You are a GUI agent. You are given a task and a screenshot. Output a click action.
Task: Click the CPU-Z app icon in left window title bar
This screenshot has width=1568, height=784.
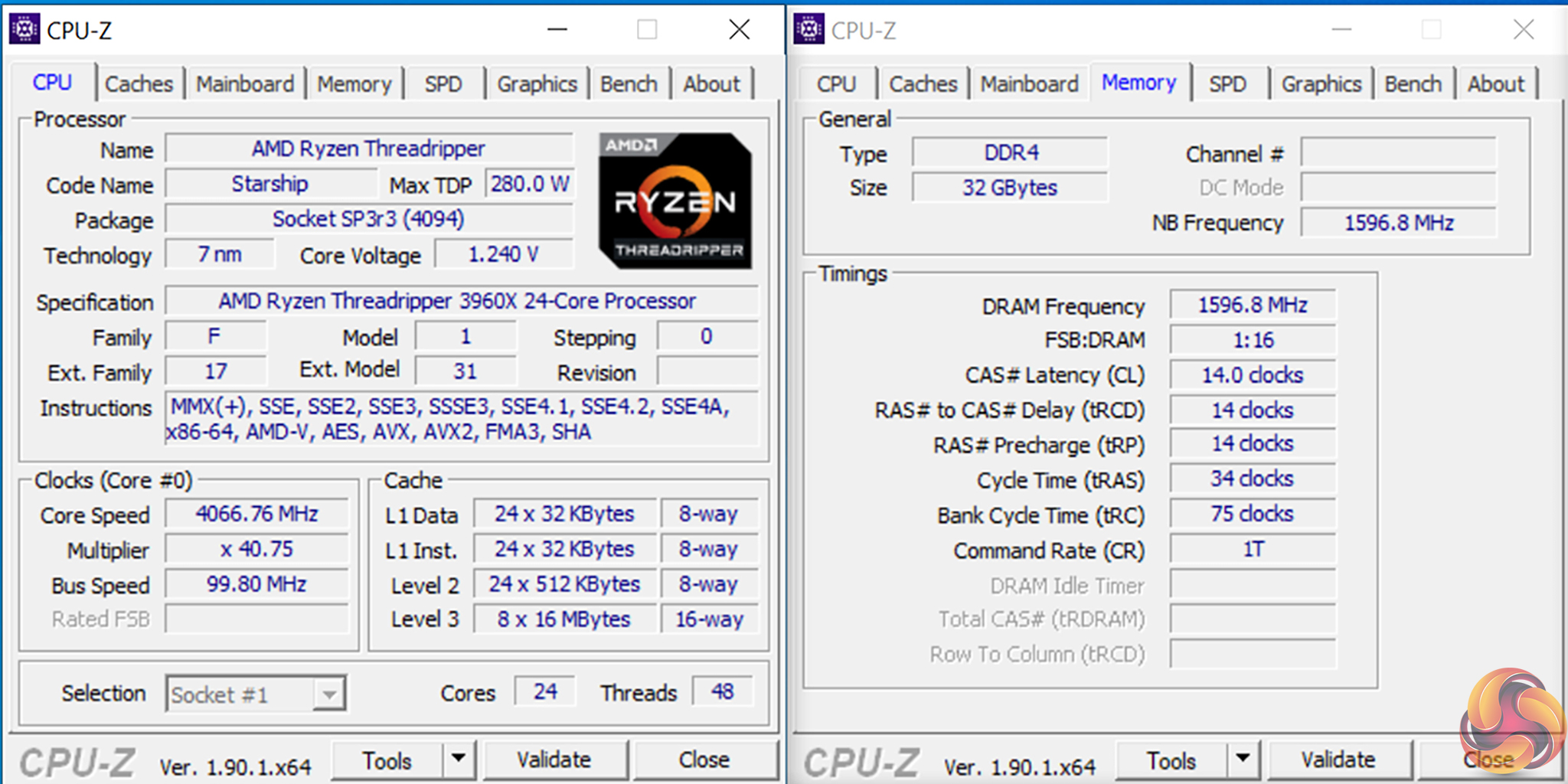(x=24, y=30)
